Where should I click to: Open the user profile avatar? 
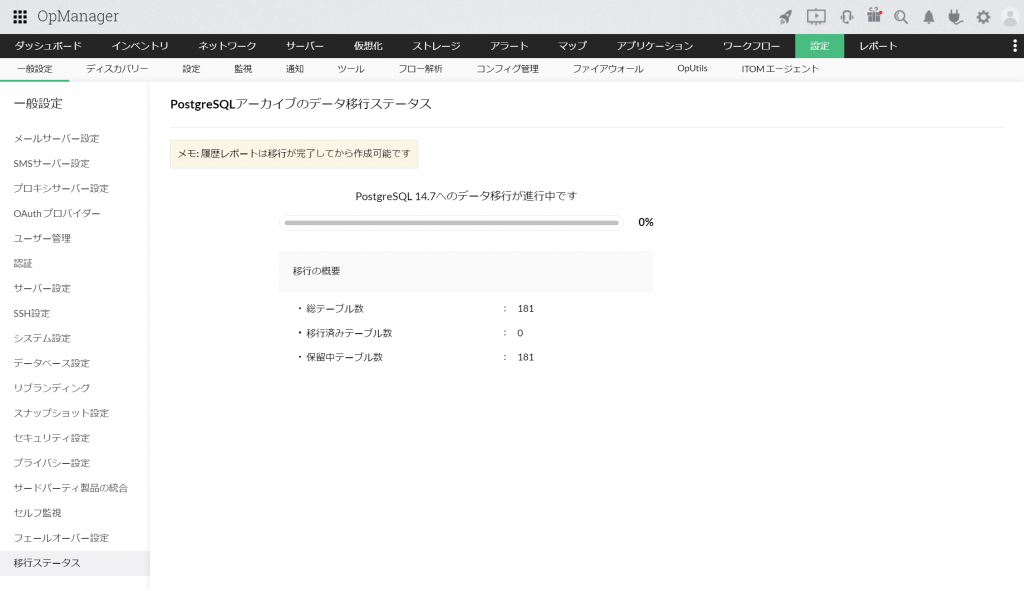1010,18
